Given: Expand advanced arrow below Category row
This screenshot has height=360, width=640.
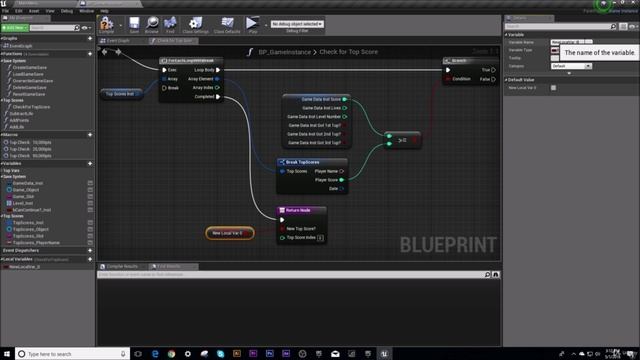Looking at the screenshot, I should [x=569, y=73].
